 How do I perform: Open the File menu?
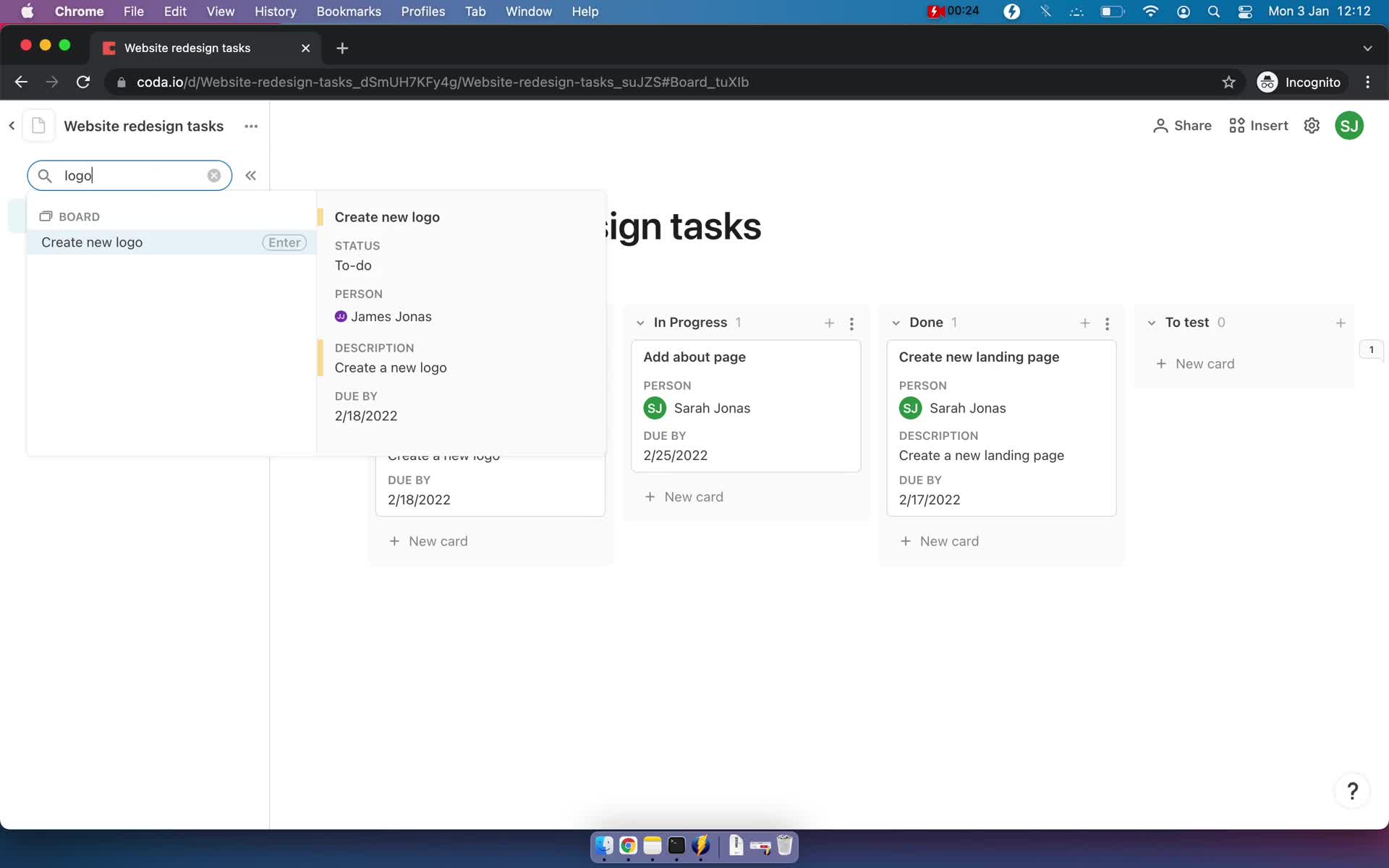coord(133,12)
